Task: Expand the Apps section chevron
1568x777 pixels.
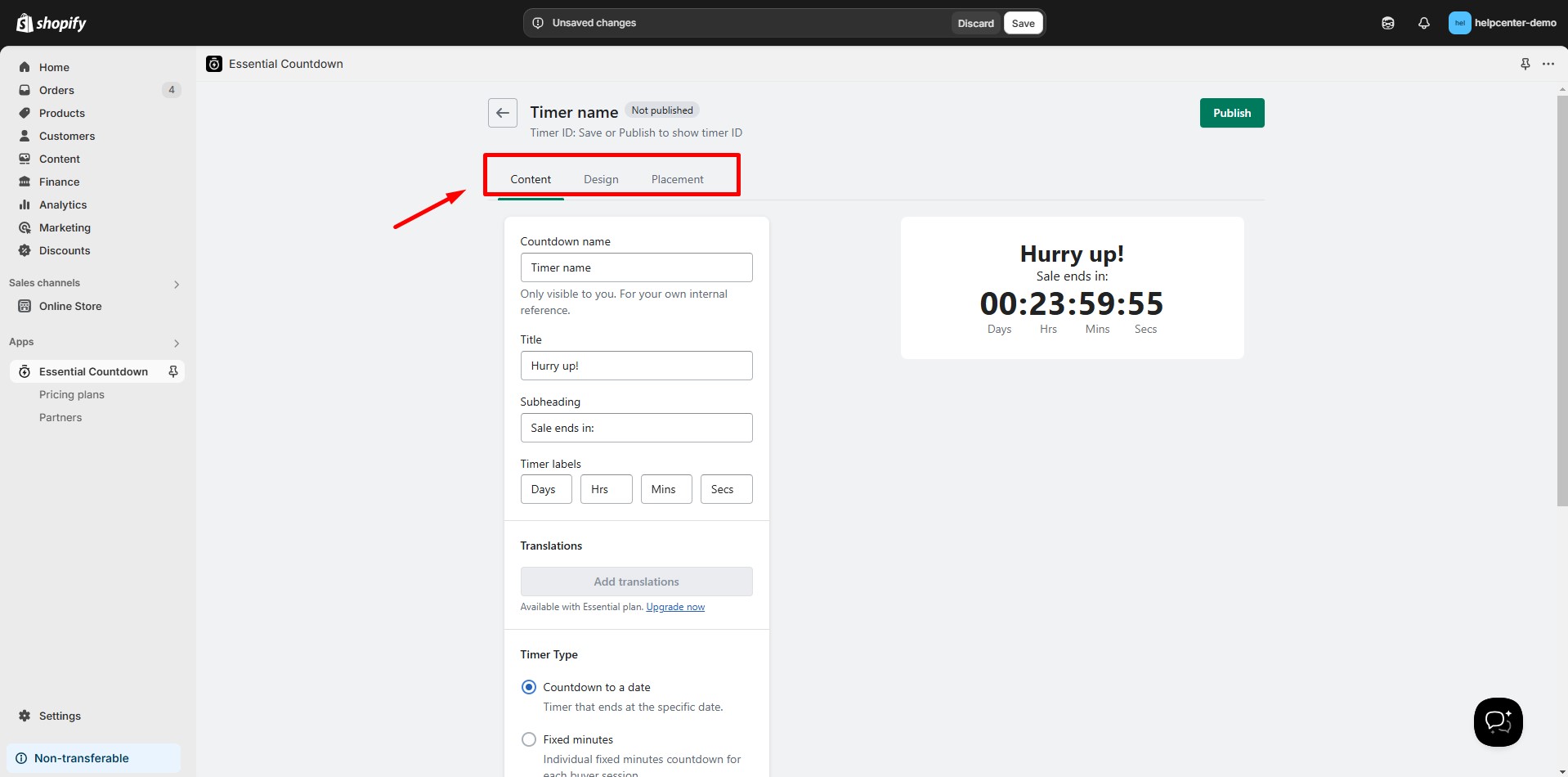Action: tap(177, 343)
